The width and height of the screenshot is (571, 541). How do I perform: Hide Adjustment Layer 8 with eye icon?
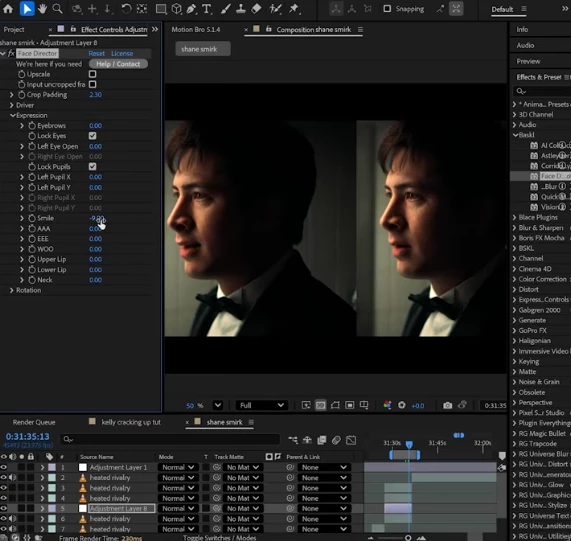[x=4, y=508]
